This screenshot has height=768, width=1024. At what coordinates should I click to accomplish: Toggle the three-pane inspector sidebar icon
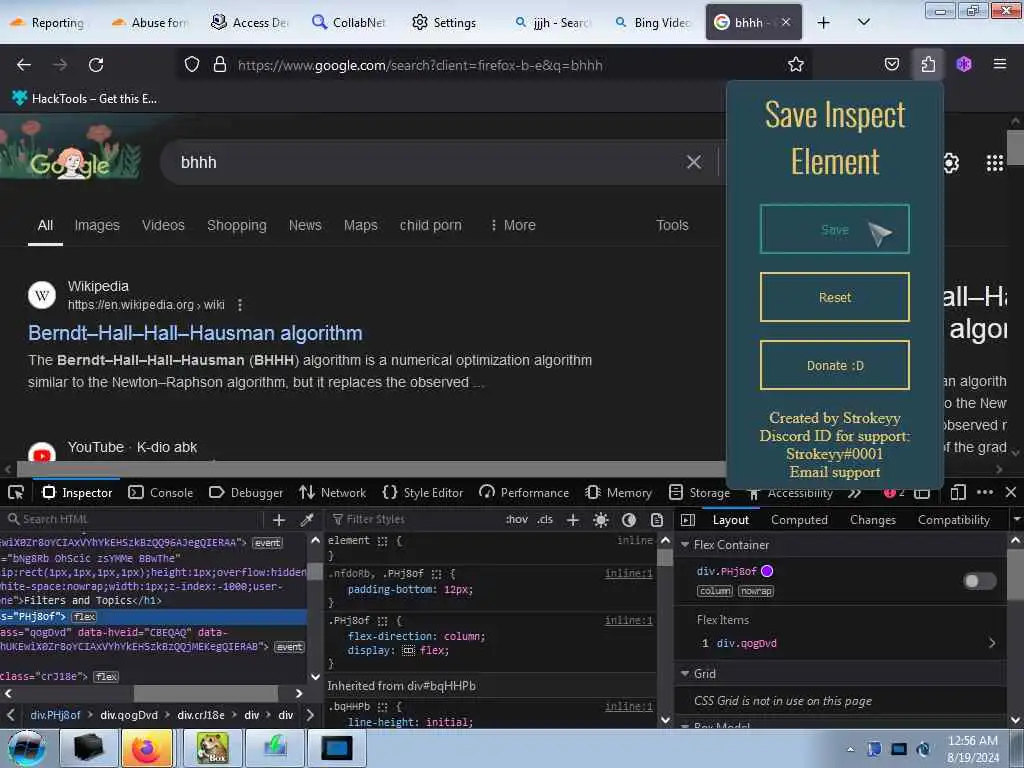coord(688,520)
